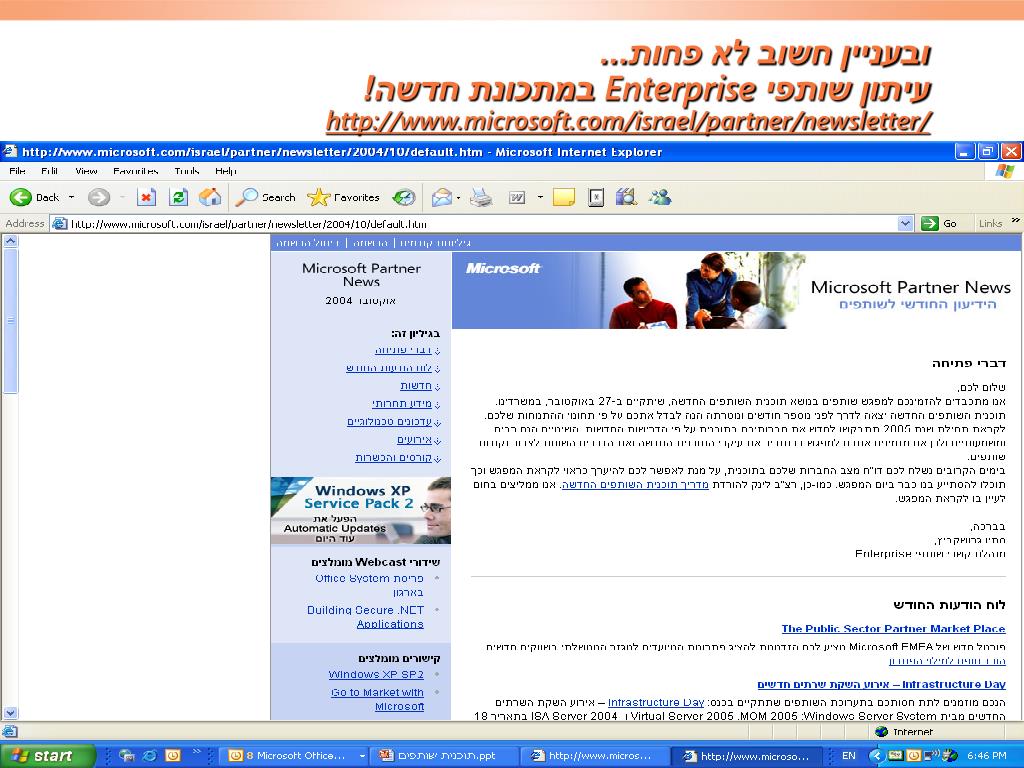1024x768 pixels.
Task: Open the Edit-with dropdown arrow
Action: pyautogui.click(x=540, y=197)
